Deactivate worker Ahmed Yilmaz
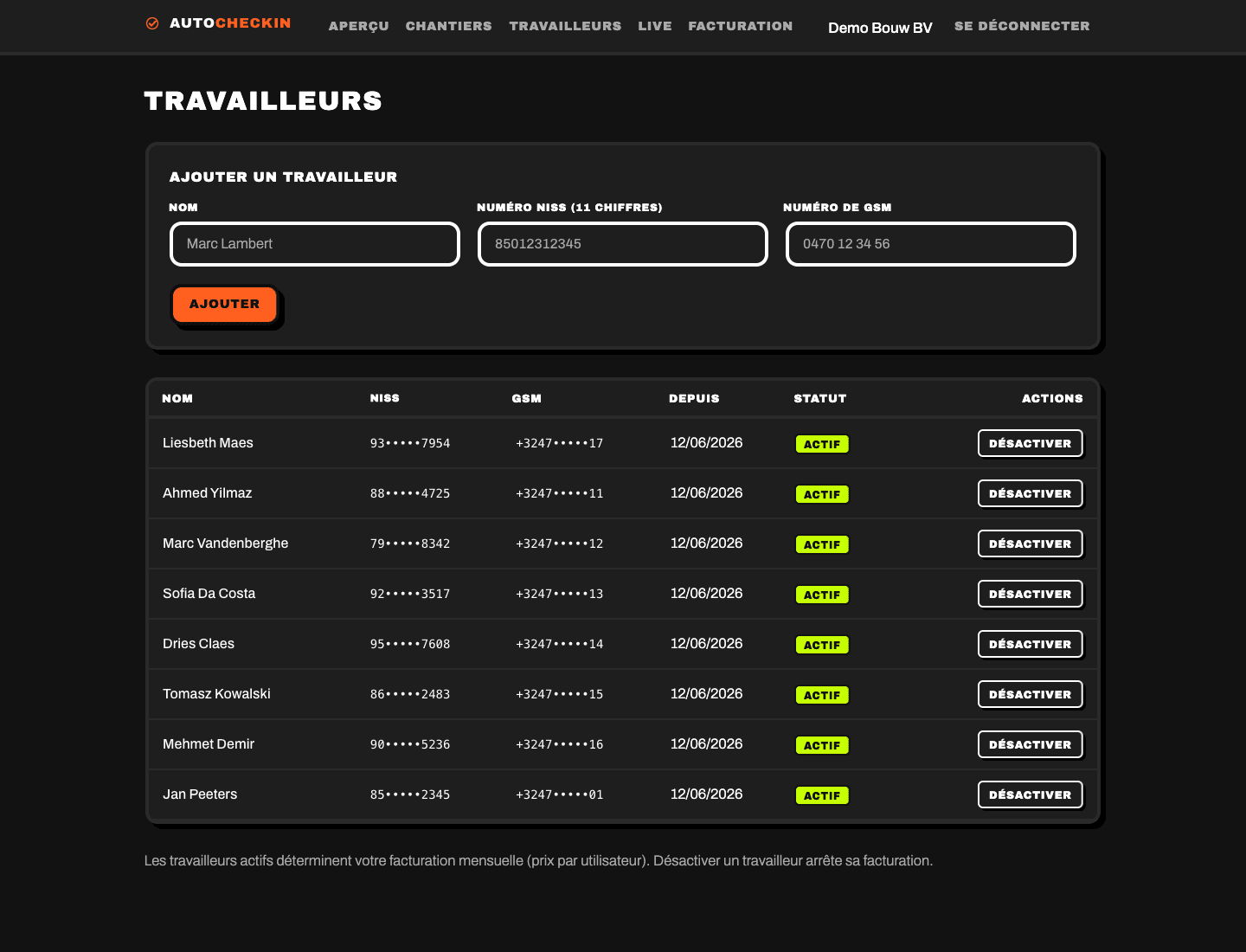The image size is (1246, 952). (x=1030, y=493)
